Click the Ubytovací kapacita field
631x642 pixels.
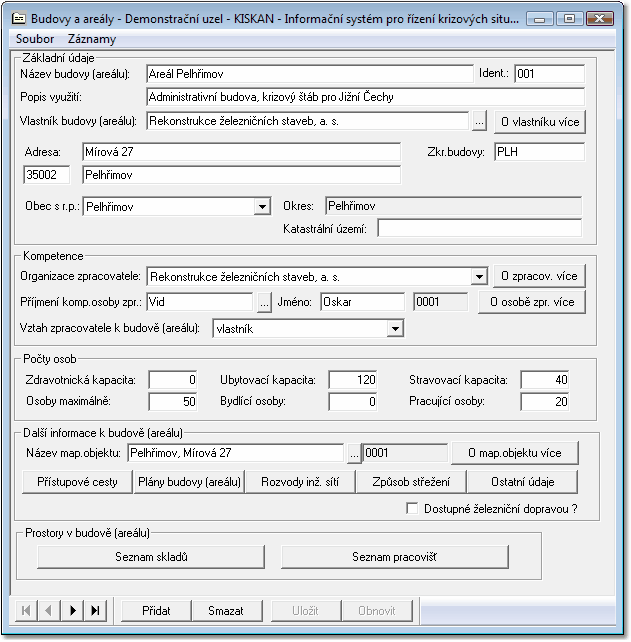pyautogui.click(x=353, y=380)
